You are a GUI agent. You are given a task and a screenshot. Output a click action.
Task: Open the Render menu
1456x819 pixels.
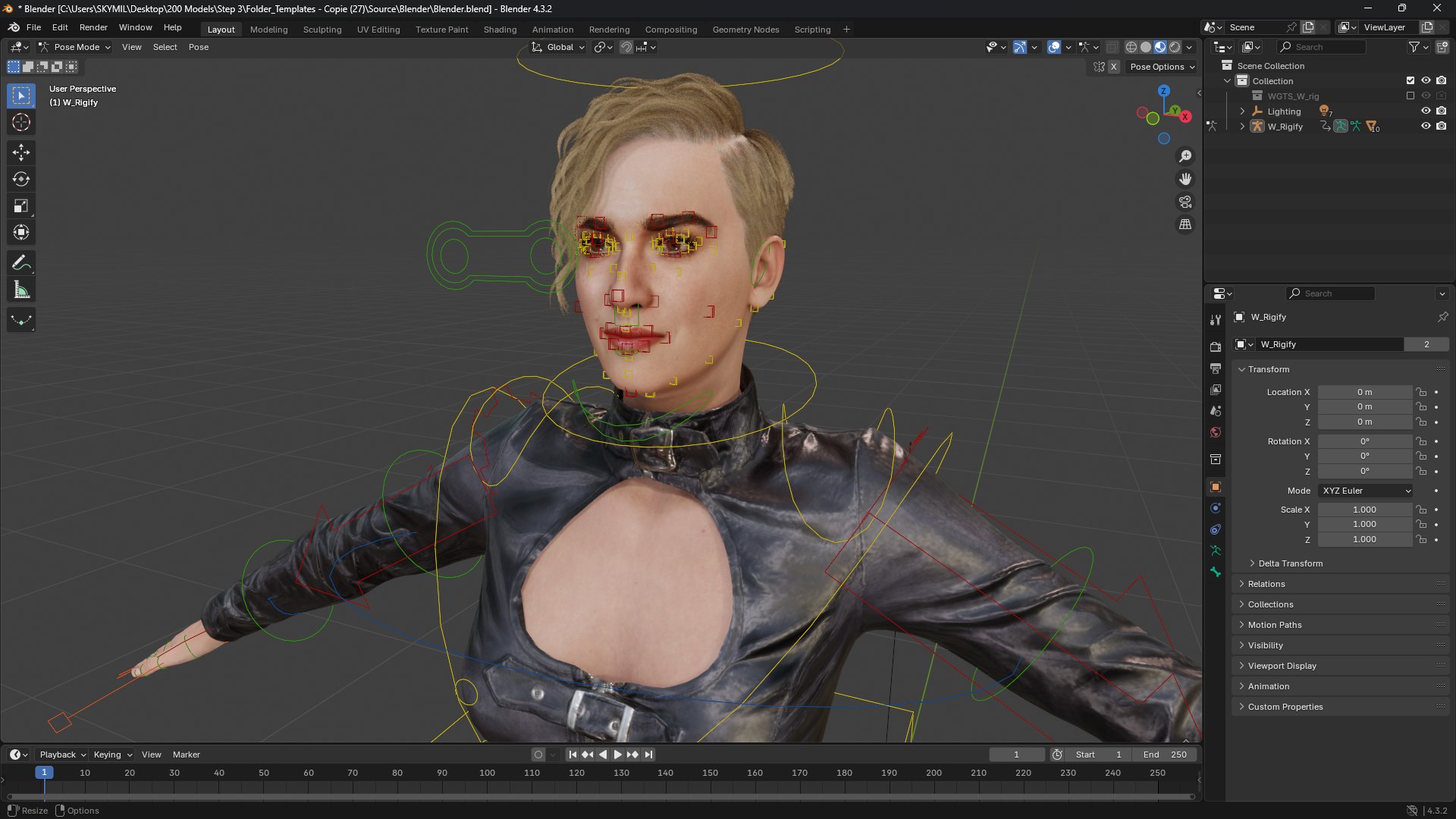[93, 27]
